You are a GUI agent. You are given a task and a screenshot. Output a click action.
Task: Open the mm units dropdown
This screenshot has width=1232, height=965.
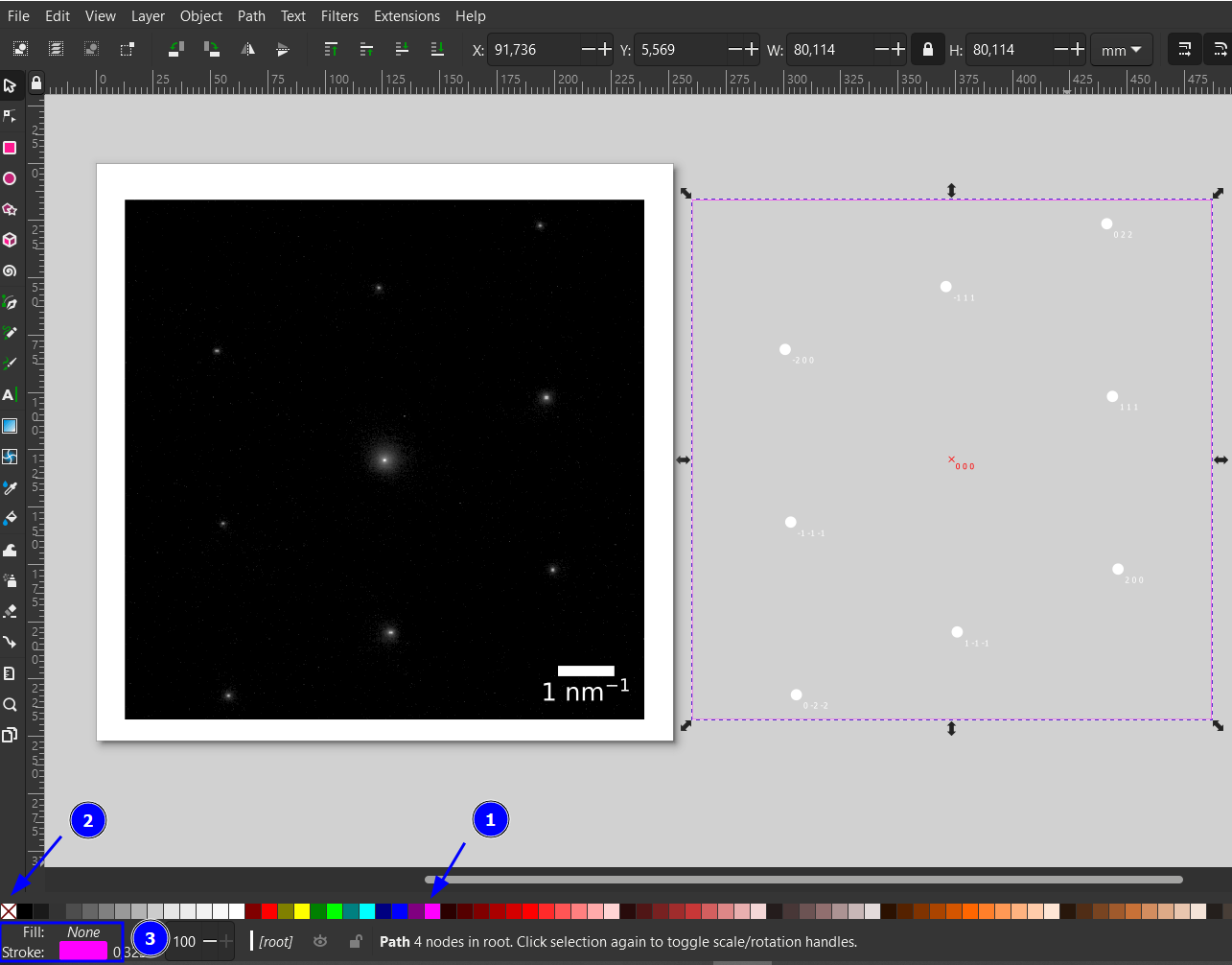pyautogui.click(x=1122, y=50)
